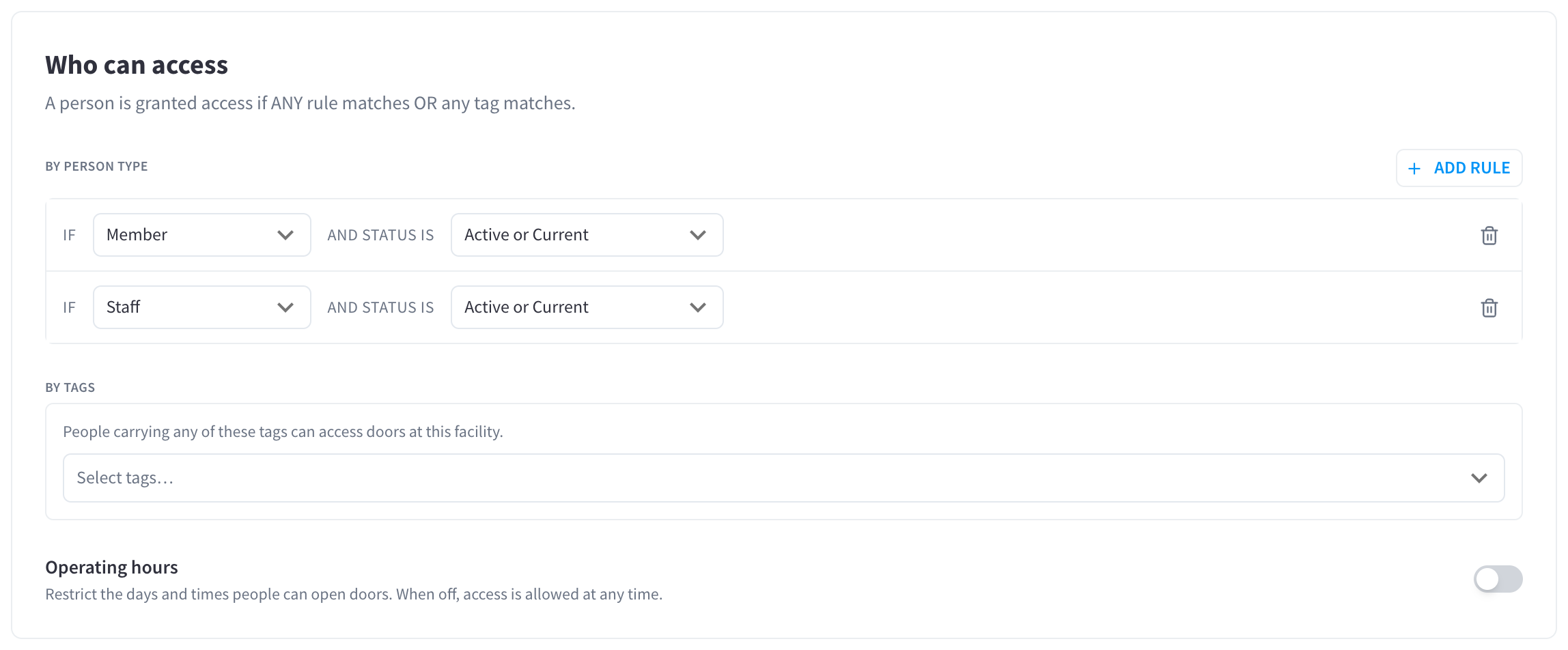Click 'People carrying any of these tags' text

pos(283,432)
